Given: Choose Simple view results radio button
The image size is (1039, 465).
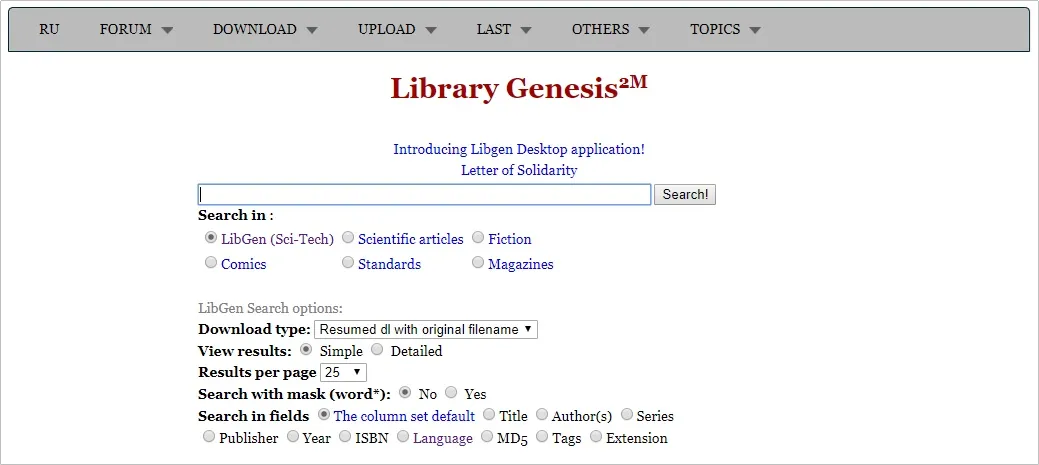Looking at the screenshot, I should pos(305,349).
